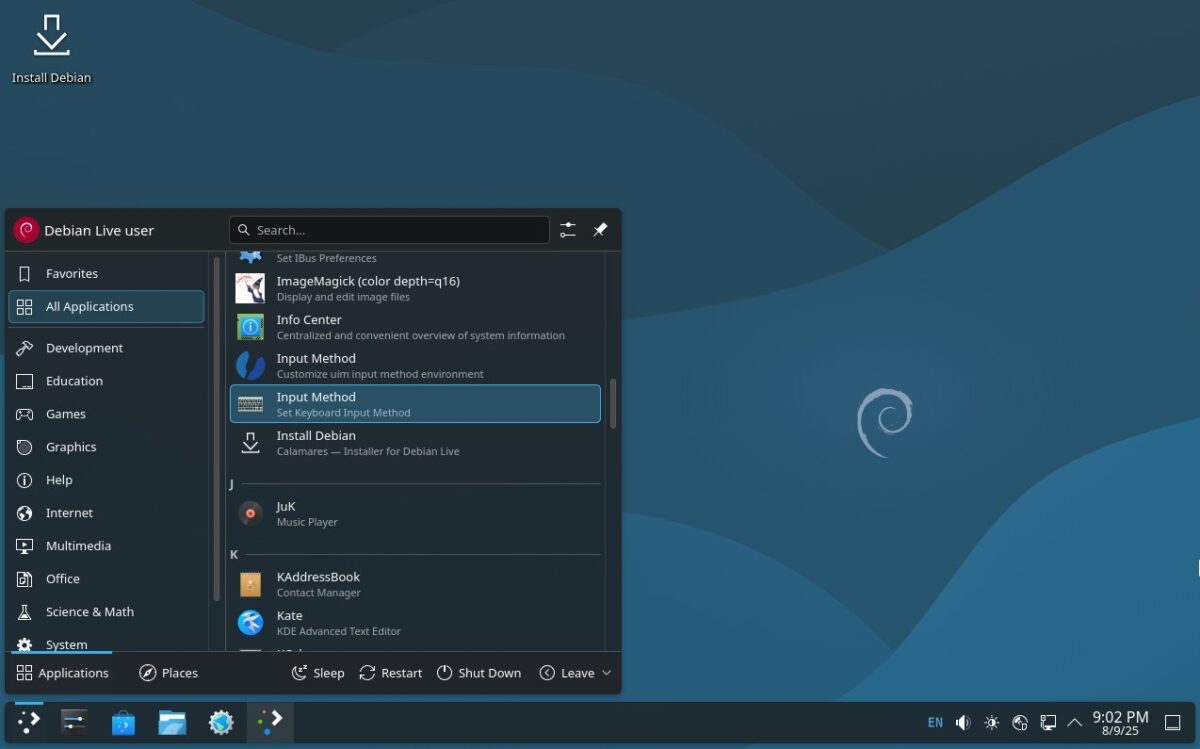Click the Show Desktop taskbar button

(1174, 722)
